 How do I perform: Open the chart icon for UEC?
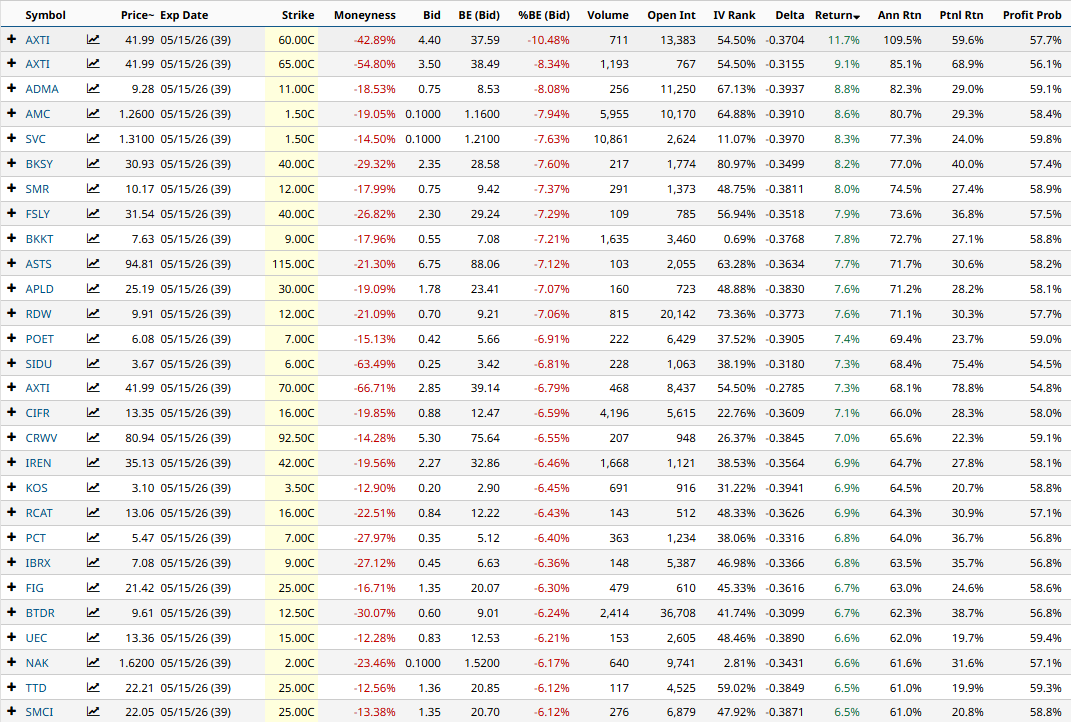[93, 638]
